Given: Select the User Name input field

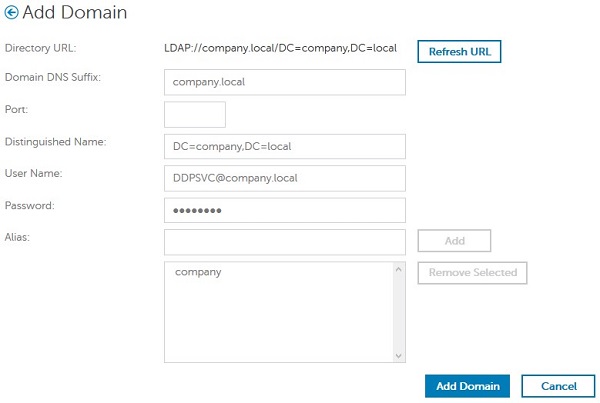Looking at the screenshot, I should 284,178.
